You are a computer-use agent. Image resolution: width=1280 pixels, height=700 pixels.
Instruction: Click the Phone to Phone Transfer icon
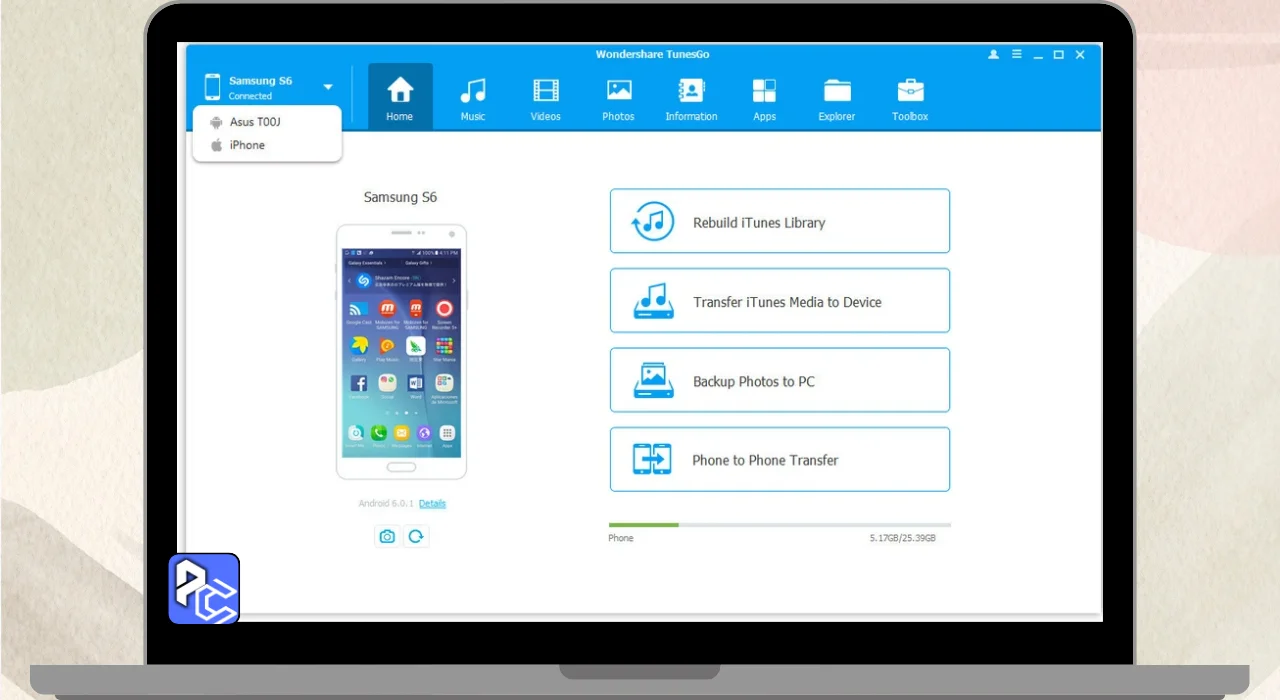coord(653,459)
